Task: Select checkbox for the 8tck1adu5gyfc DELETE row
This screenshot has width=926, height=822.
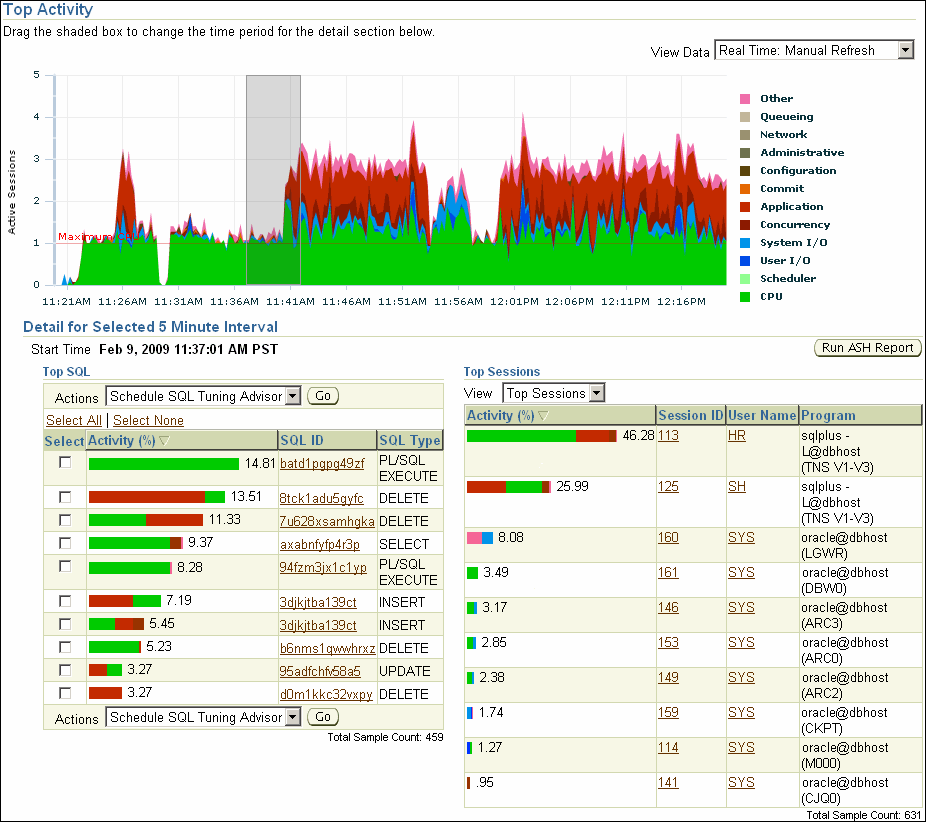Action: pos(65,497)
